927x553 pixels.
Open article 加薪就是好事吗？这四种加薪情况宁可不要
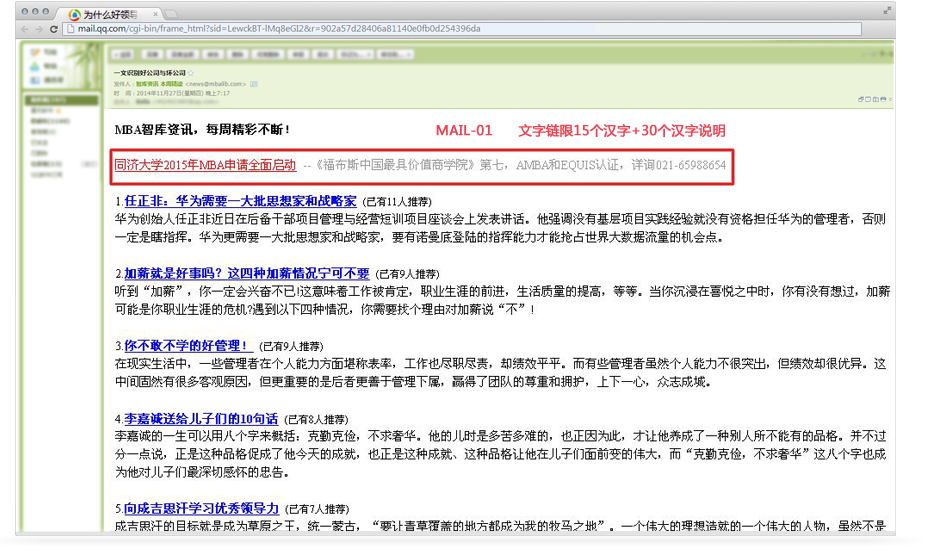247,273
